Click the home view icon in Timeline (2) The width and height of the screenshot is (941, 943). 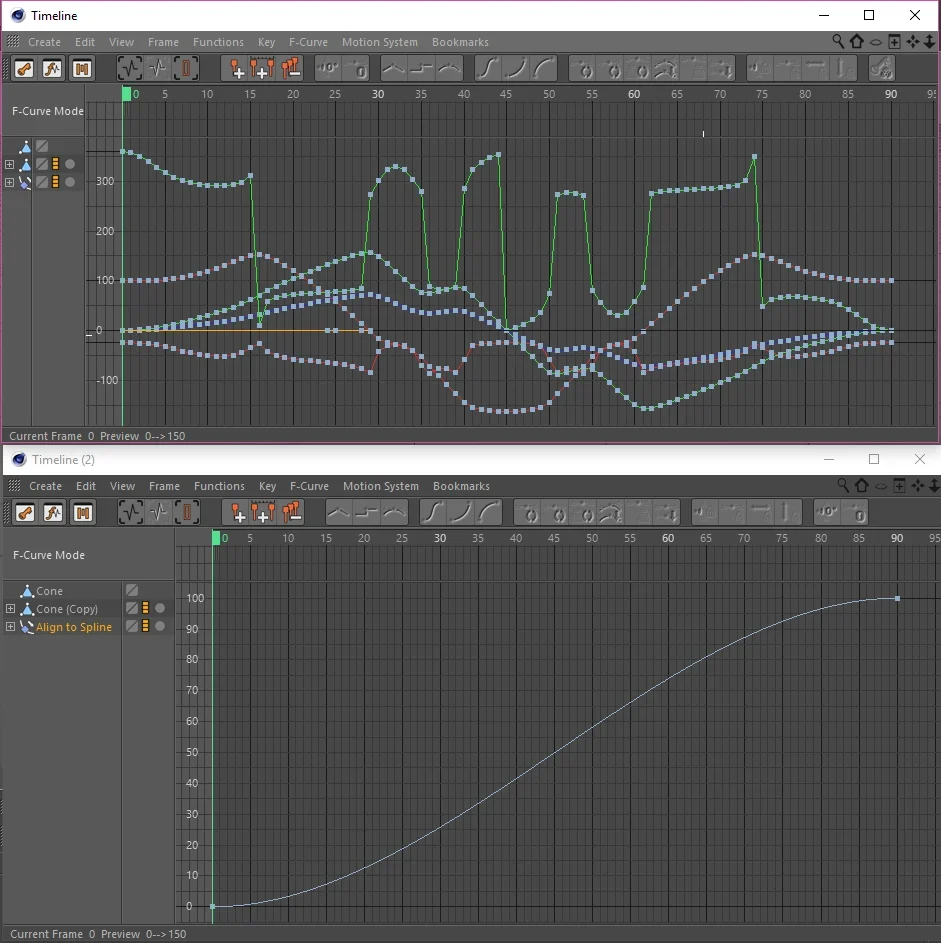(862, 485)
